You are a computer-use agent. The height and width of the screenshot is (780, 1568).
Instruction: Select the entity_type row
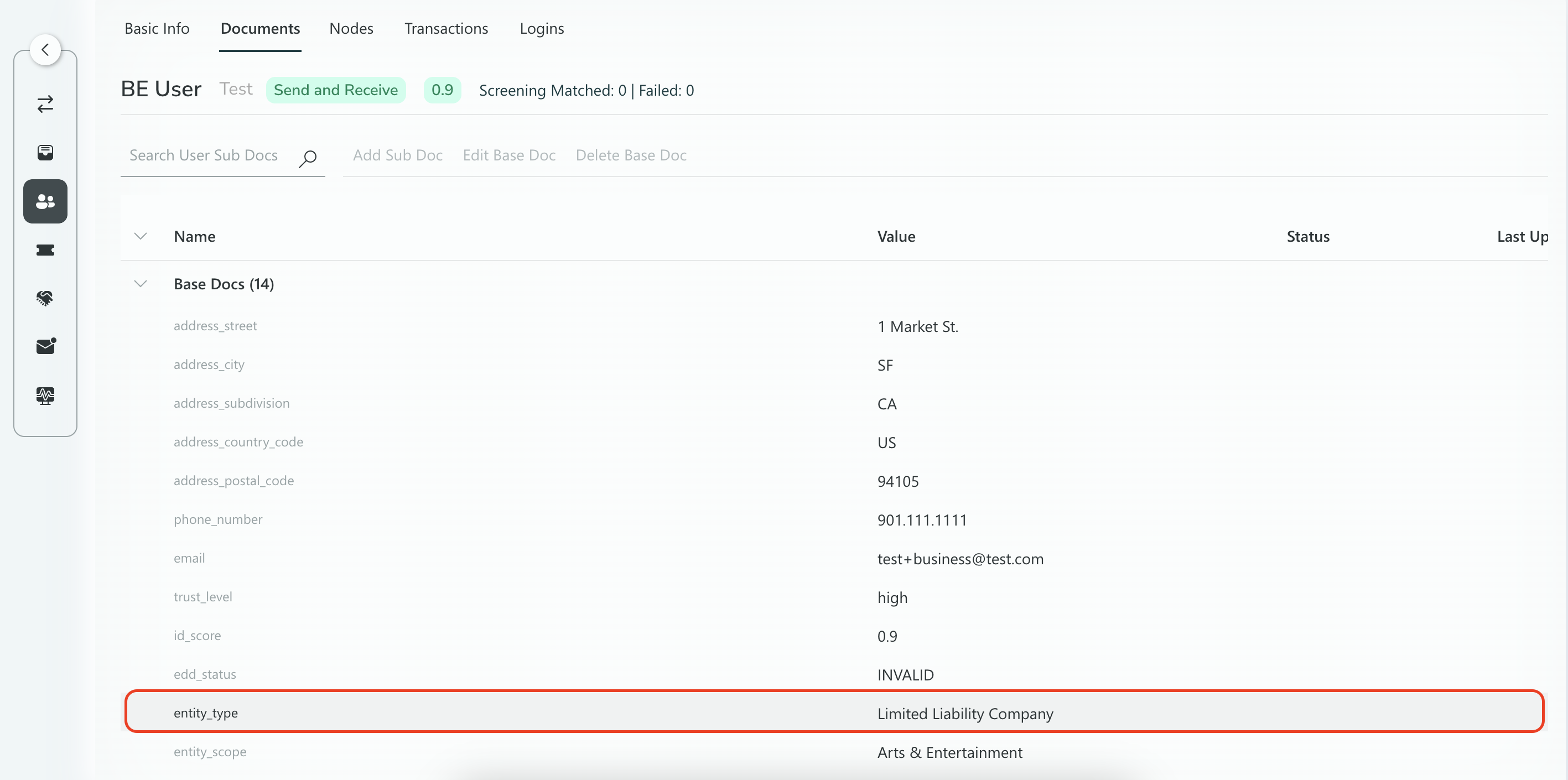(834, 713)
